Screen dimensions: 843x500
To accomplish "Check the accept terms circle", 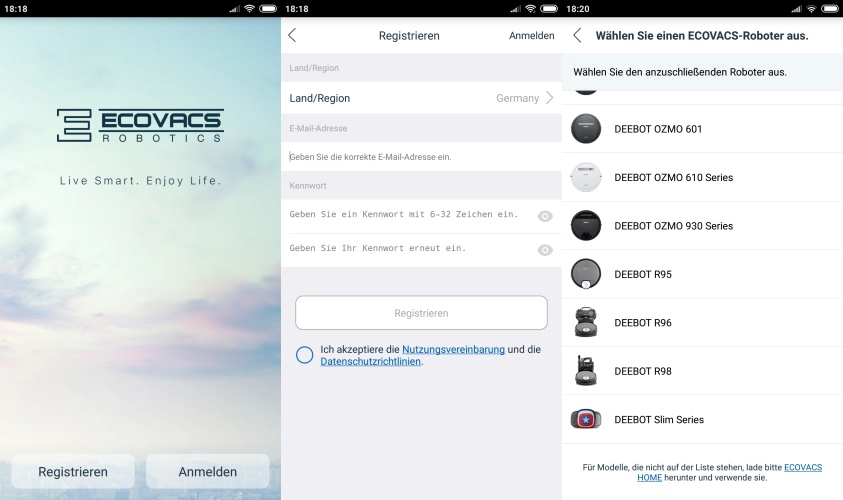I will 304,355.
